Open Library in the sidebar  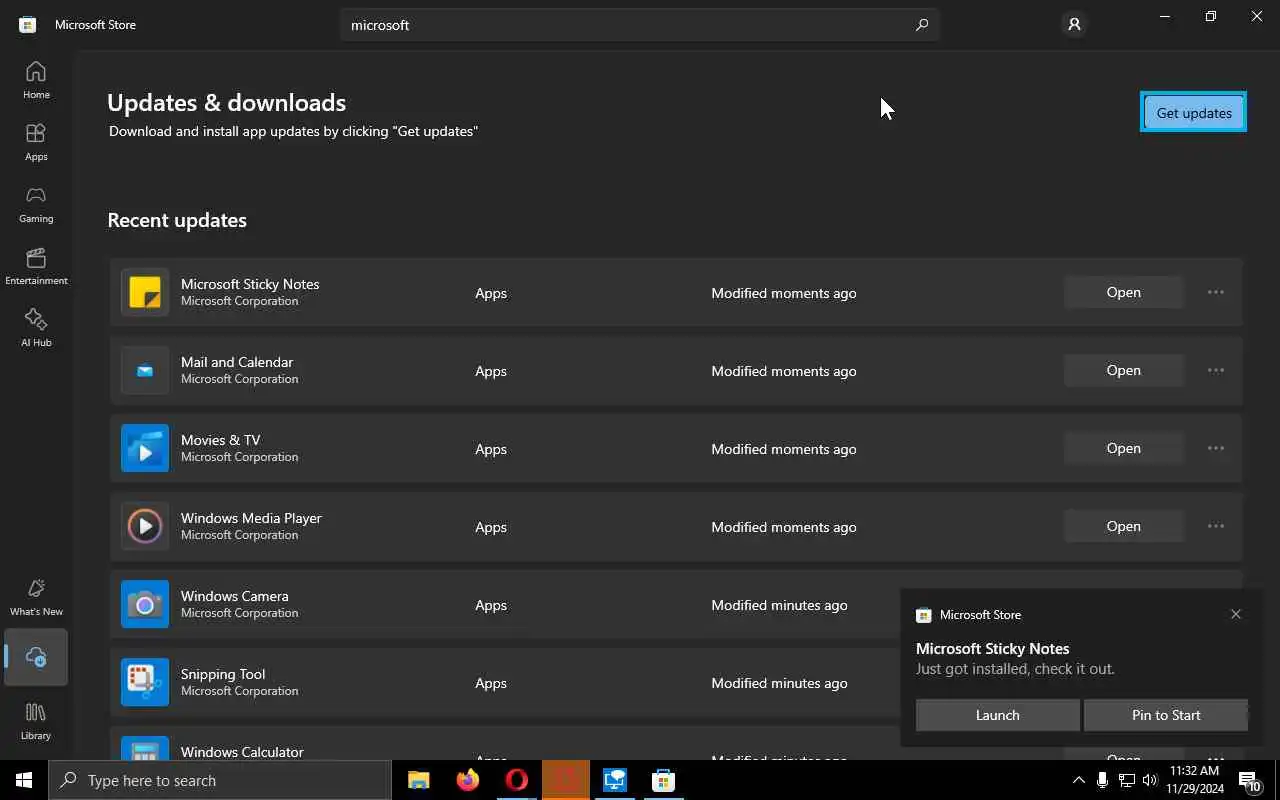(x=36, y=721)
